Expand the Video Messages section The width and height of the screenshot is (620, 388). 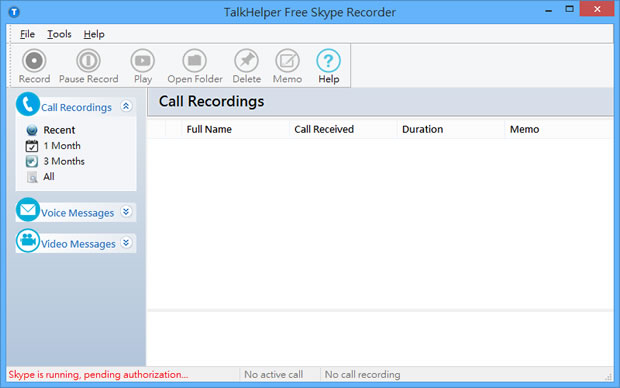126,242
